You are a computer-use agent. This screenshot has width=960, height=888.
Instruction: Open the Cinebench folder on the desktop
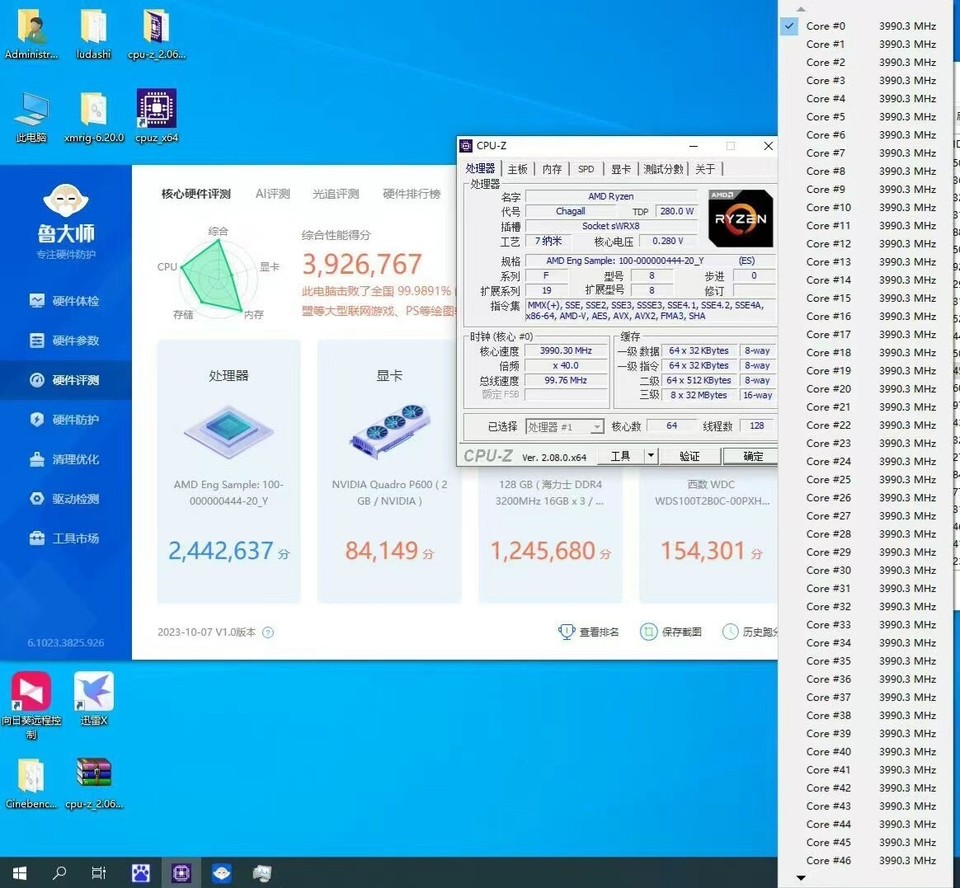tap(31, 784)
